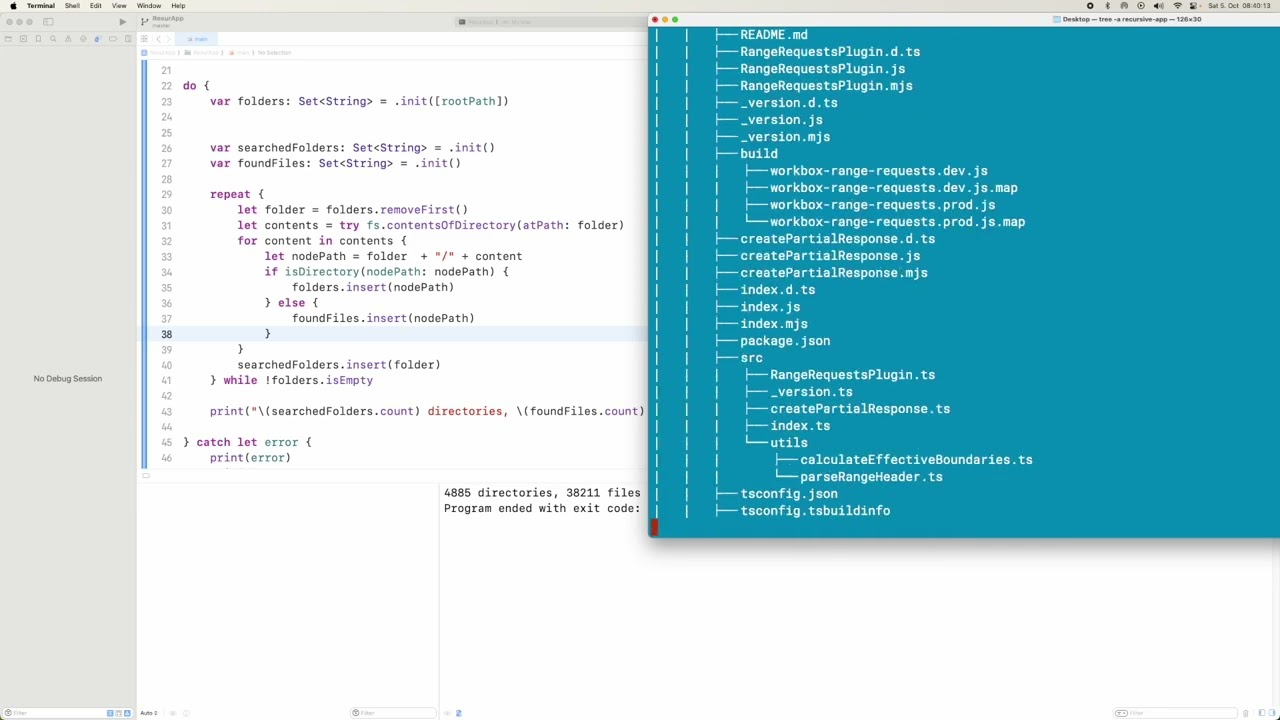Toggle the variables view pane button

pos(1261,713)
